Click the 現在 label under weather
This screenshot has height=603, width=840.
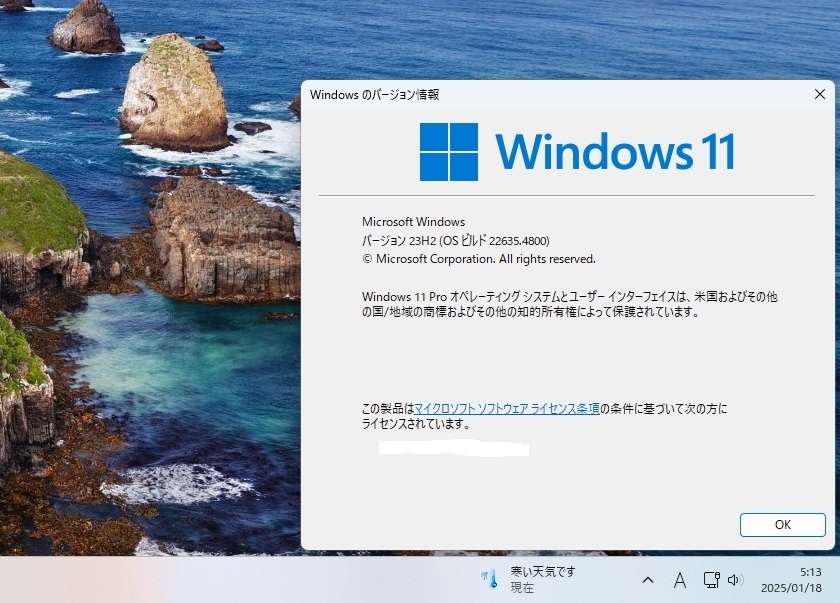click(x=522, y=587)
